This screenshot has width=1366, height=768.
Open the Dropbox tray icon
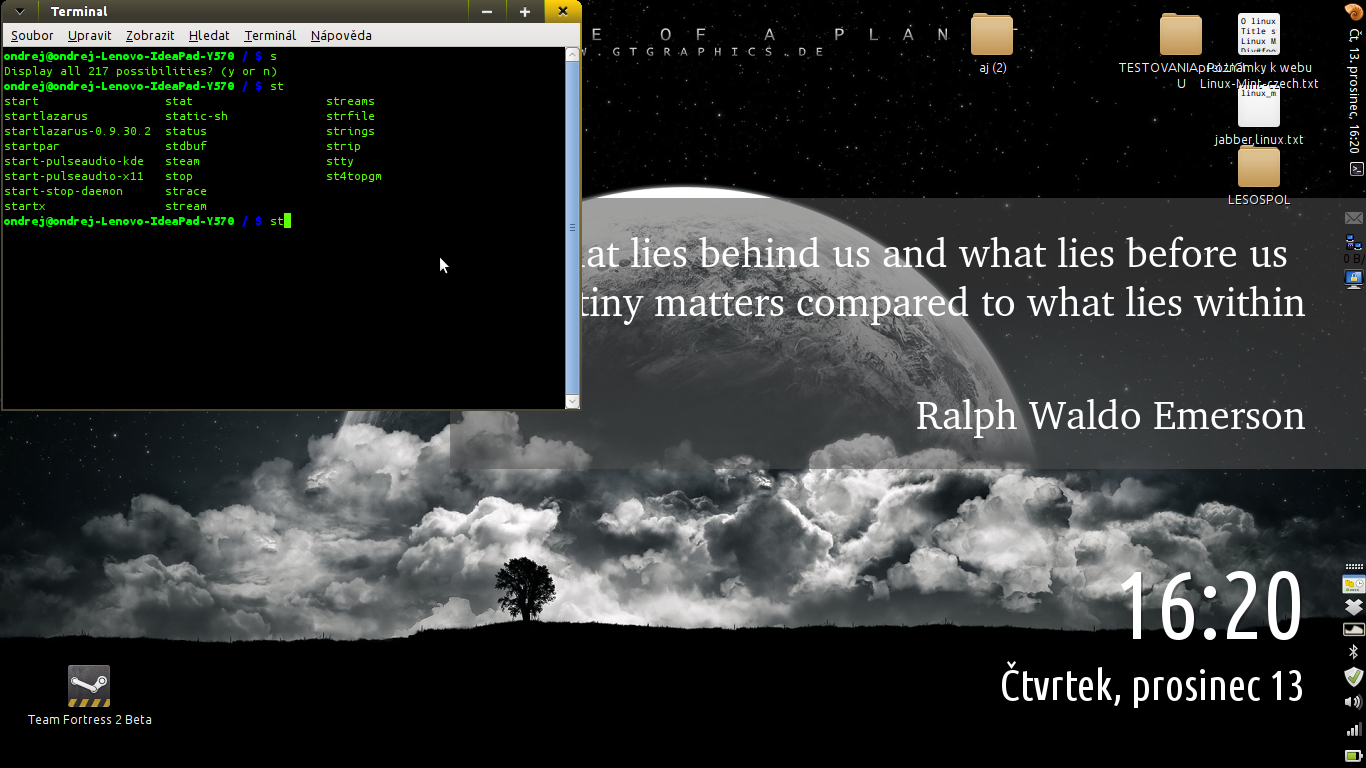point(1354,607)
